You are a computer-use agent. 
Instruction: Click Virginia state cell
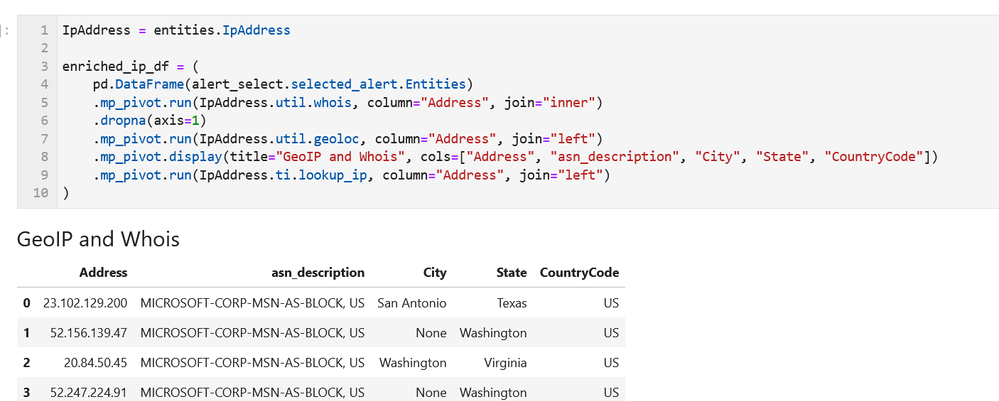(507, 363)
